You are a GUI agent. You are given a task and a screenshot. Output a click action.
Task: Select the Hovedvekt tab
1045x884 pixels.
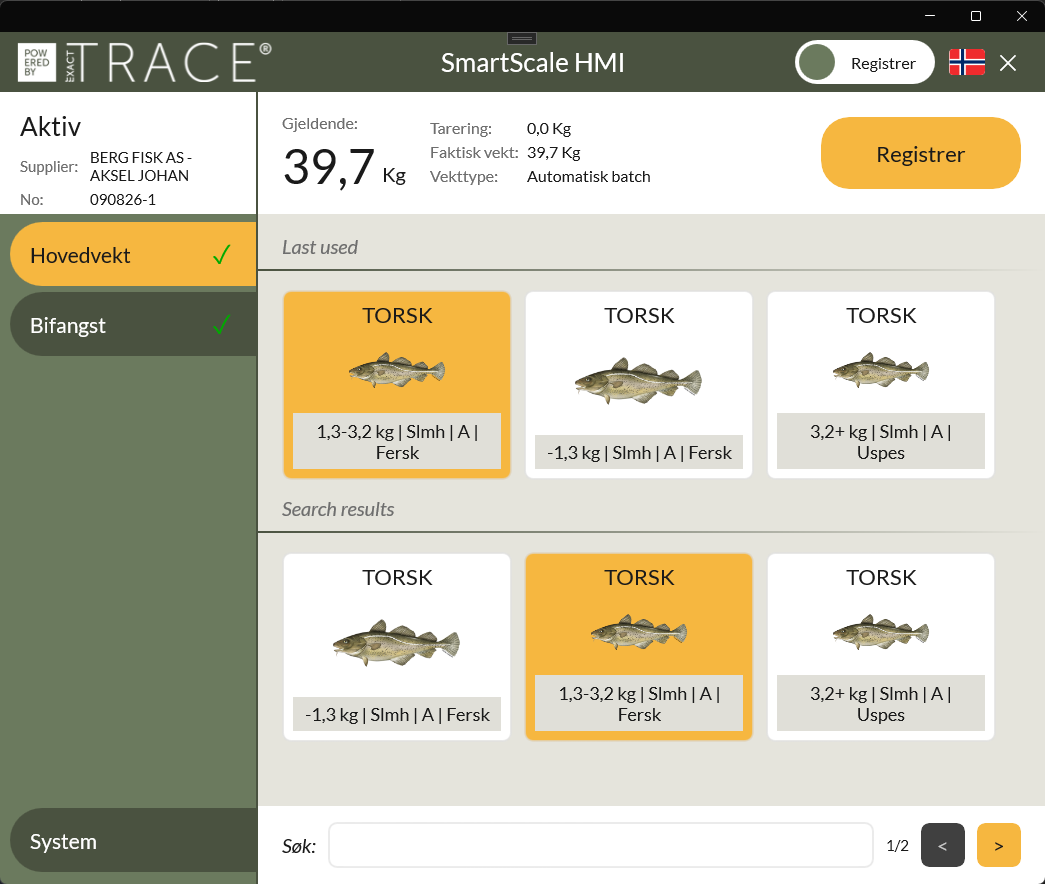tap(133, 255)
